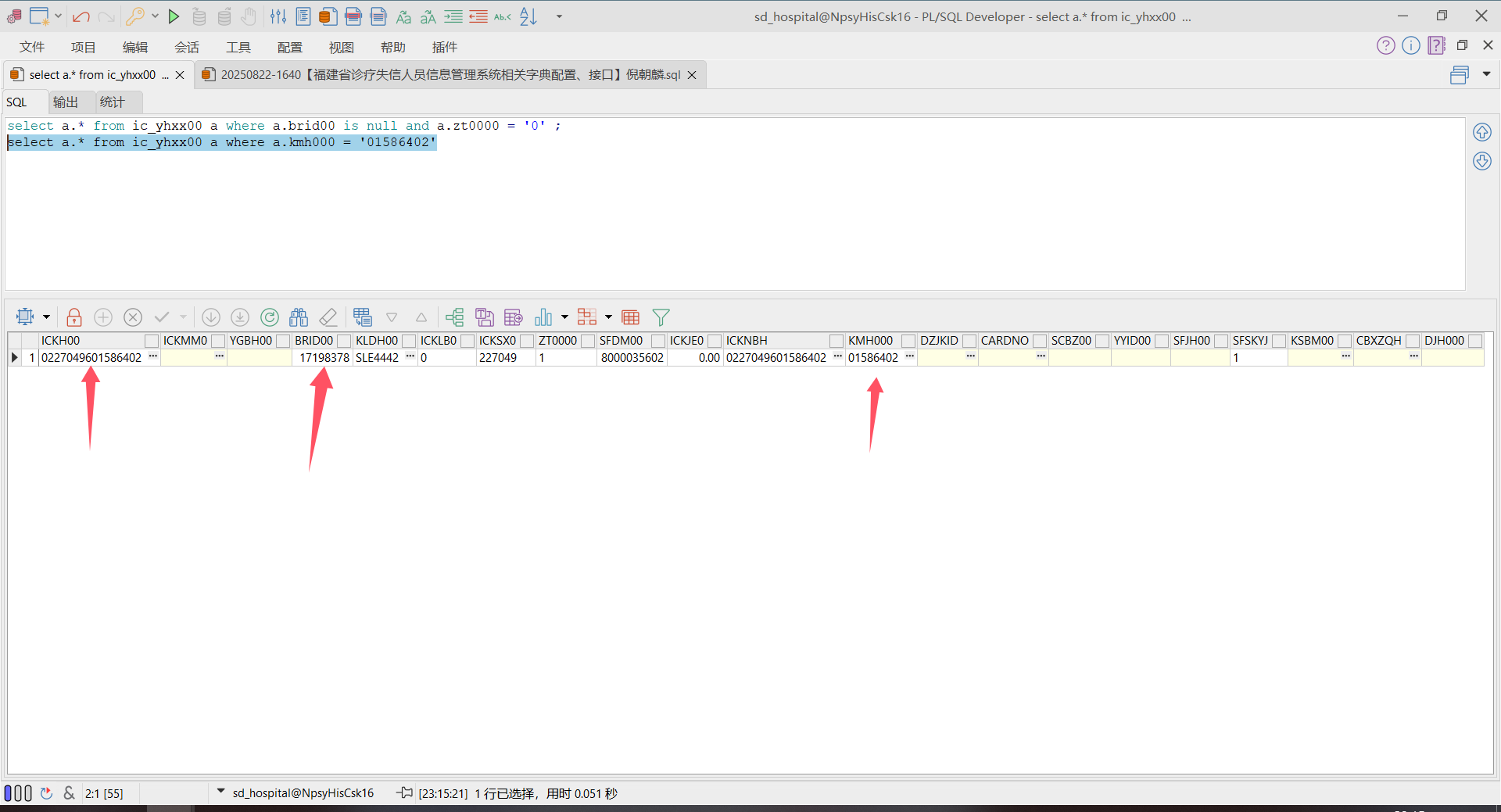Open dropdown arrow next to Graph icon

[564, 317]
